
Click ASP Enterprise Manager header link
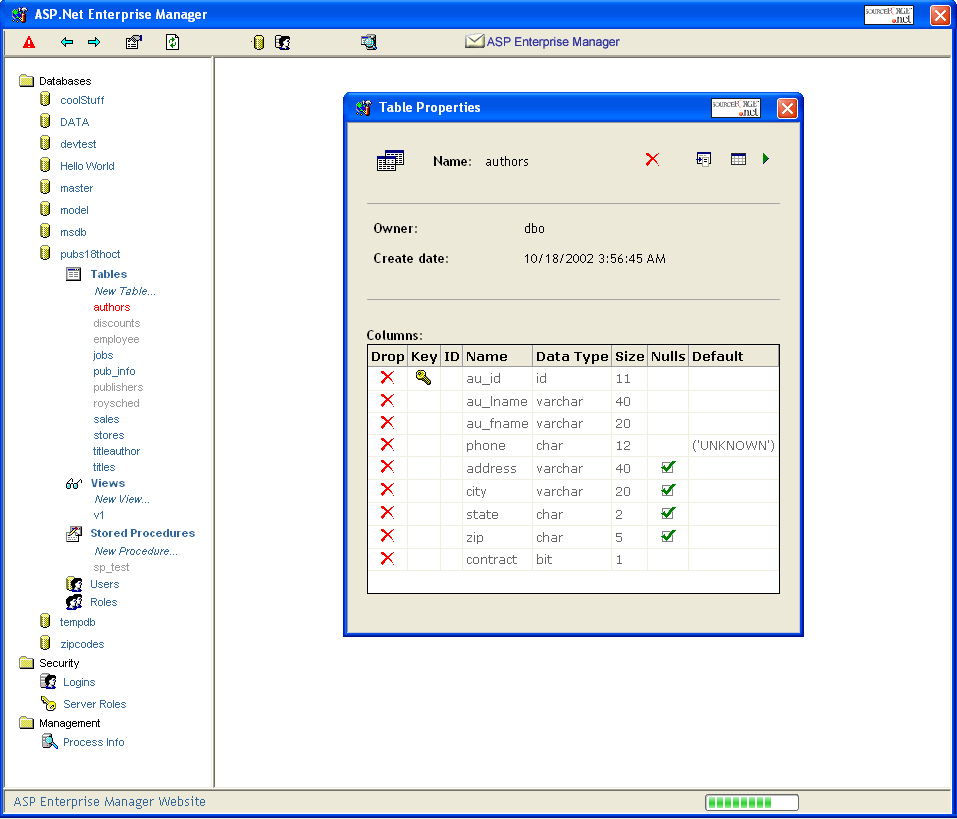pyautogui.click(x=553, y=41)
